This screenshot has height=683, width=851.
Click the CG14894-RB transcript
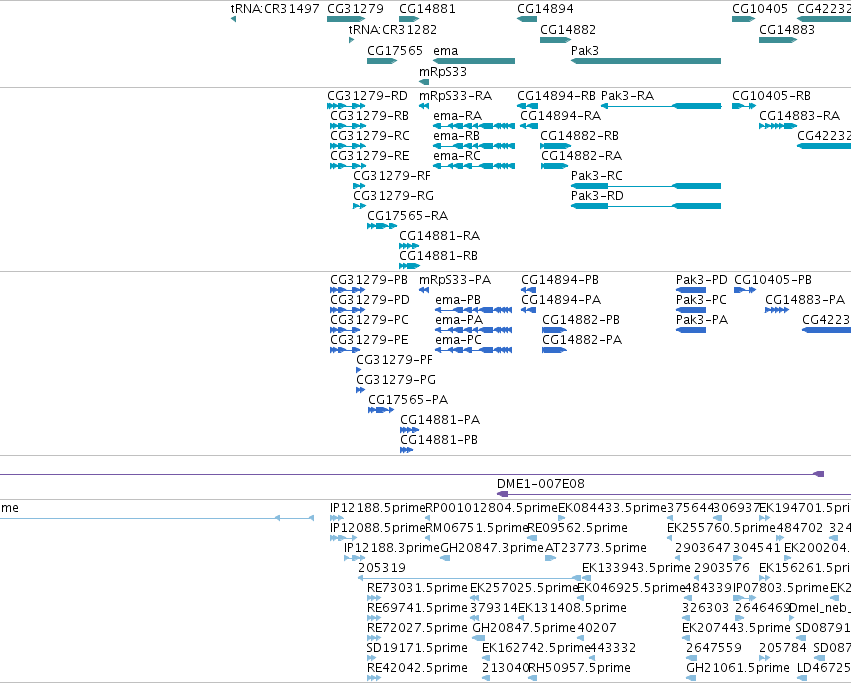click(x=528, y=106)
